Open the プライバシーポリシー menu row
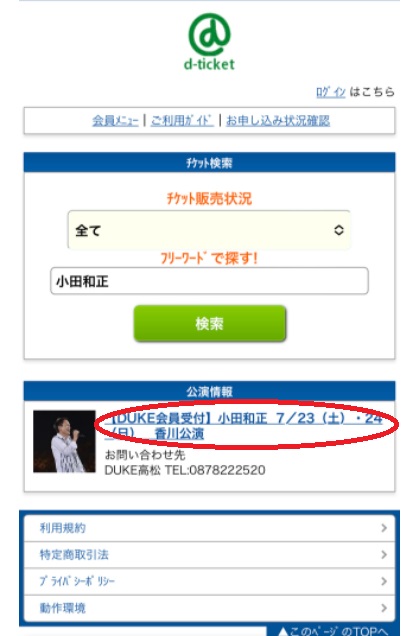 point(209,582)
